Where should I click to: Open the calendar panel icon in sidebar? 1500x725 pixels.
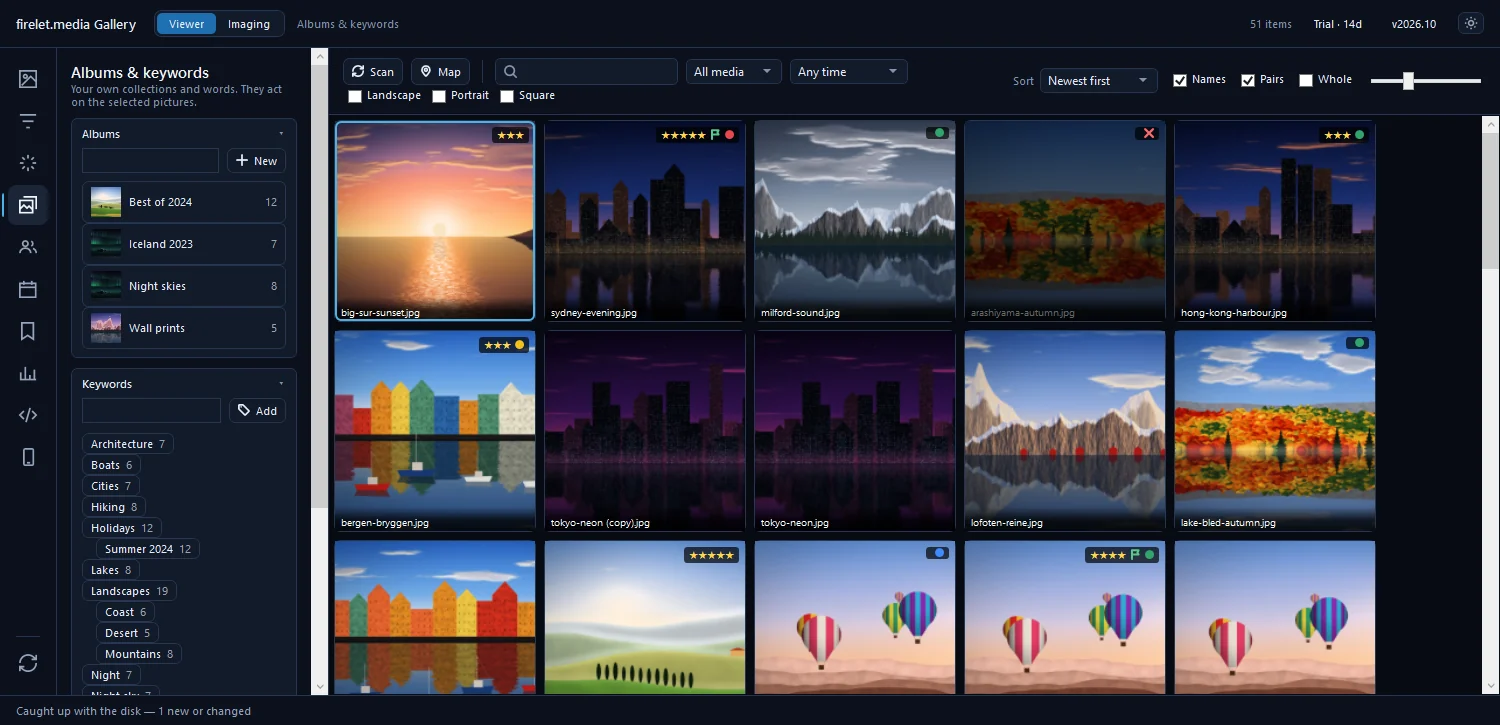tap(28, 289)
